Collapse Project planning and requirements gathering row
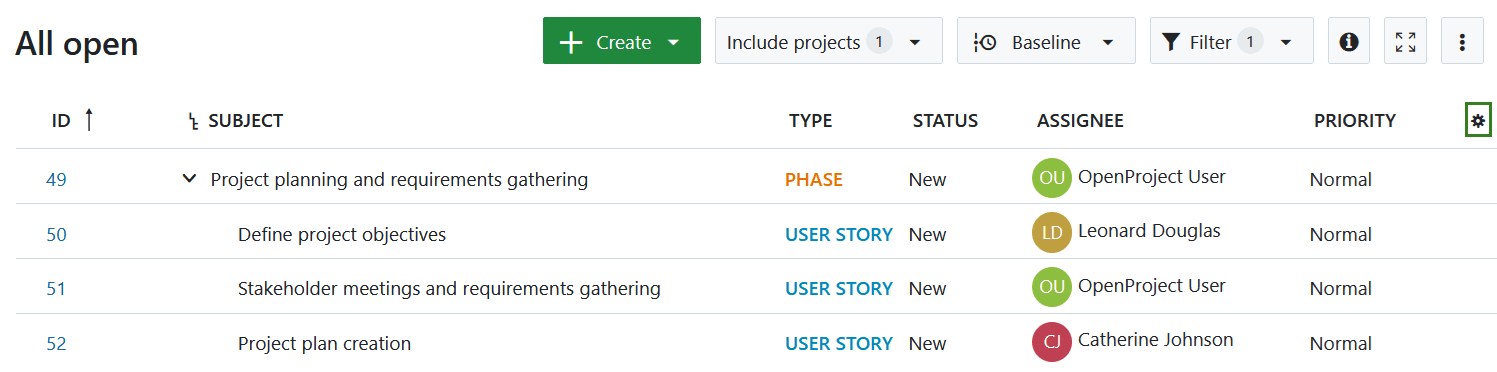 (x=189, y=179)
